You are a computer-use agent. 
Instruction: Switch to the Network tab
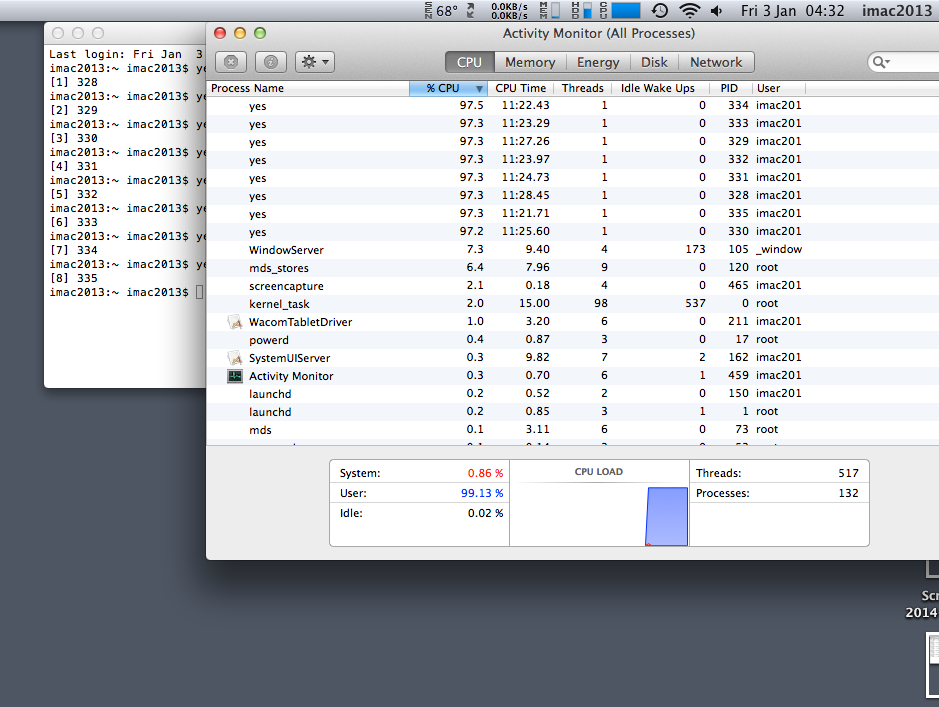[716, 62]
